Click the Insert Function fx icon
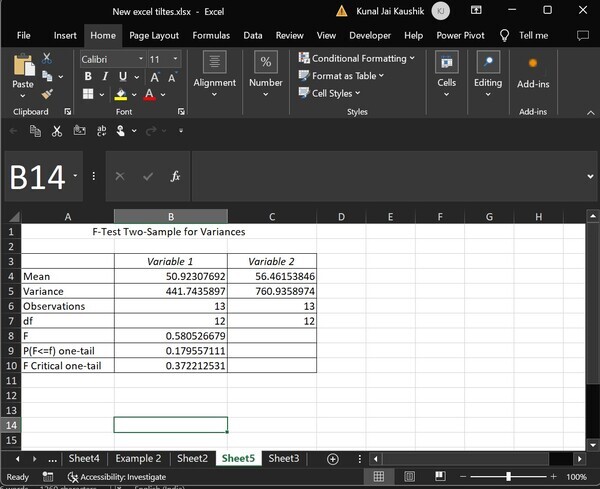 click(175, 176)
